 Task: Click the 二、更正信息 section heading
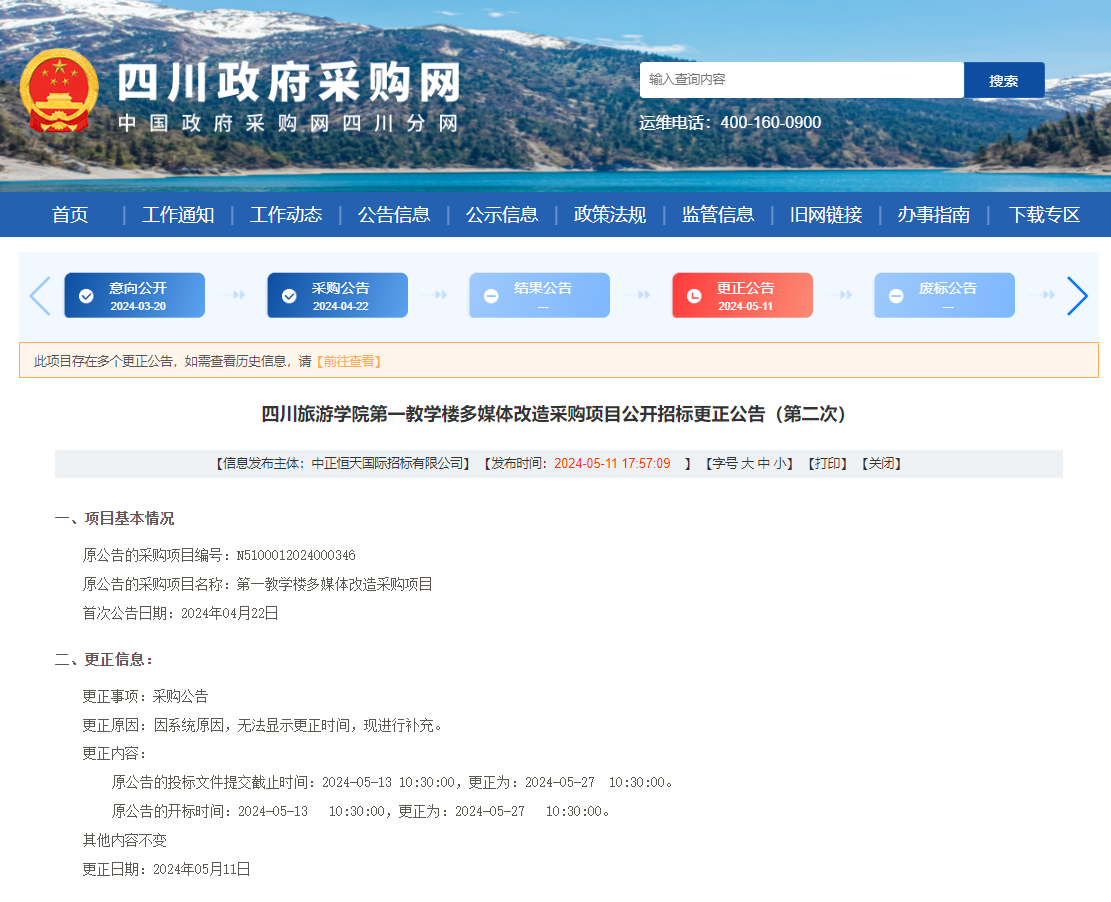tap(104, 660)
